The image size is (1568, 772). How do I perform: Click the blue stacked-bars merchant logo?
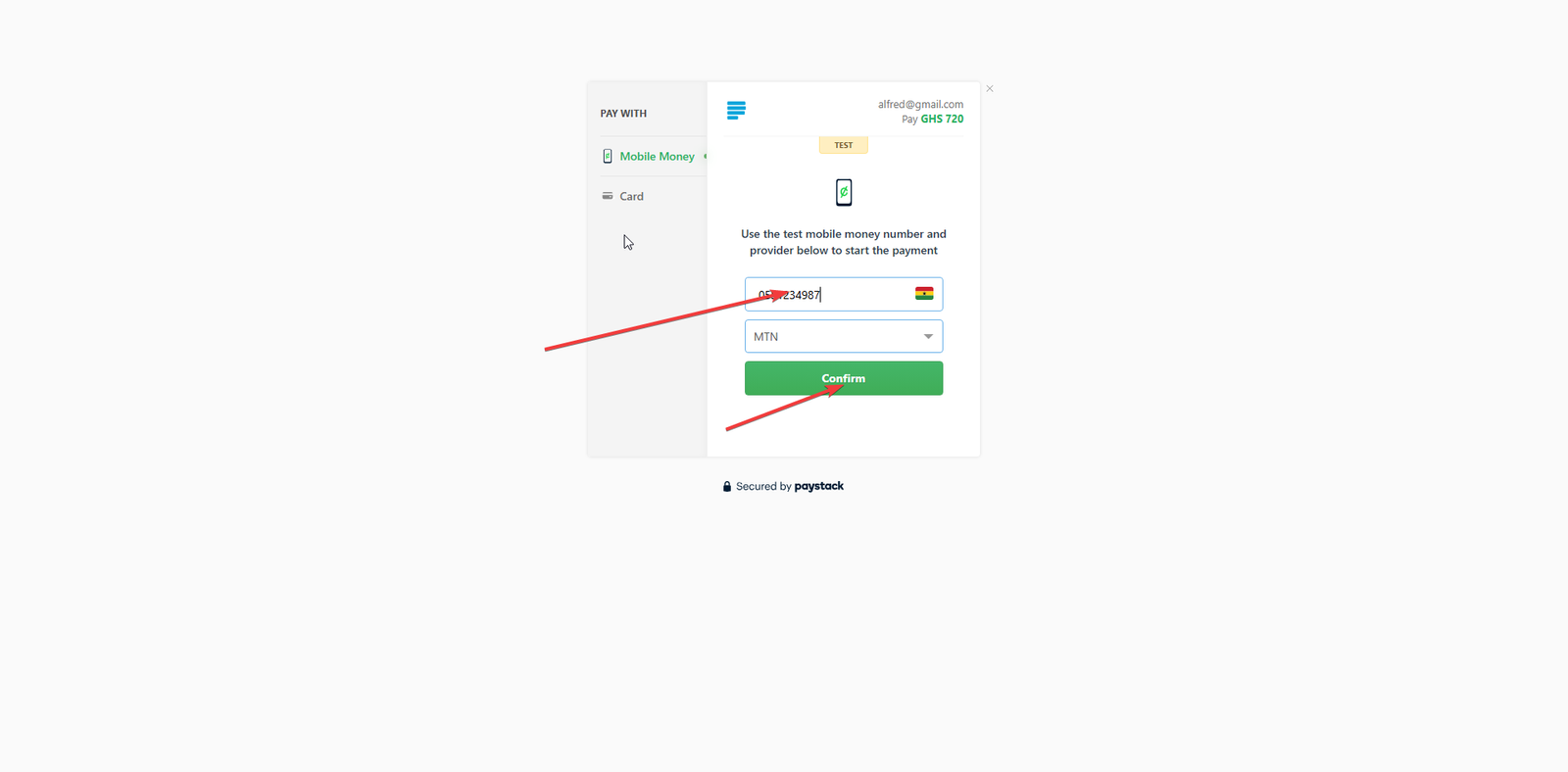click(736, 110)
